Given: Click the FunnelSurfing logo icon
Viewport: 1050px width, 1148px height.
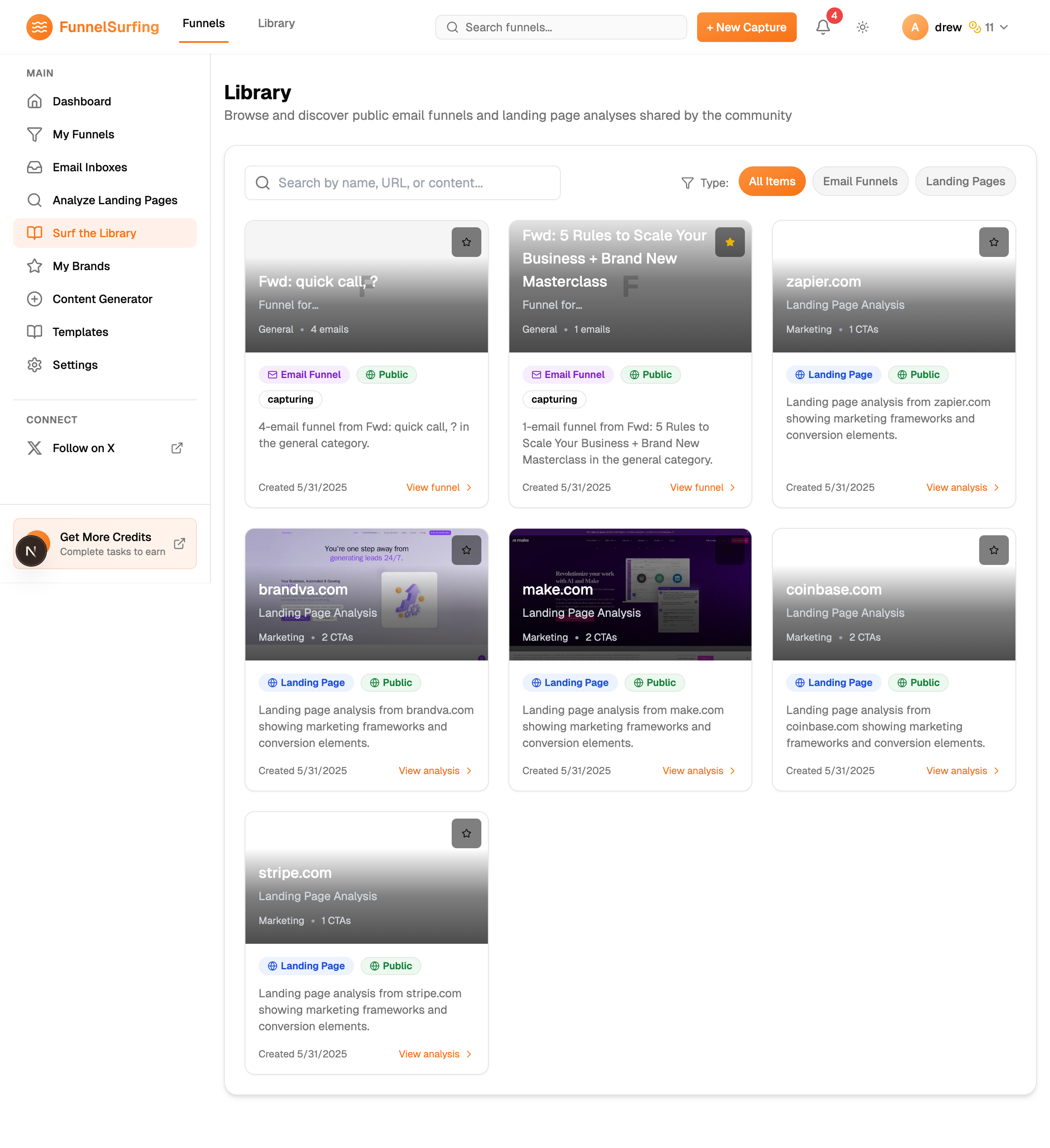Looking at the screenshot, I should pos(39,27).
